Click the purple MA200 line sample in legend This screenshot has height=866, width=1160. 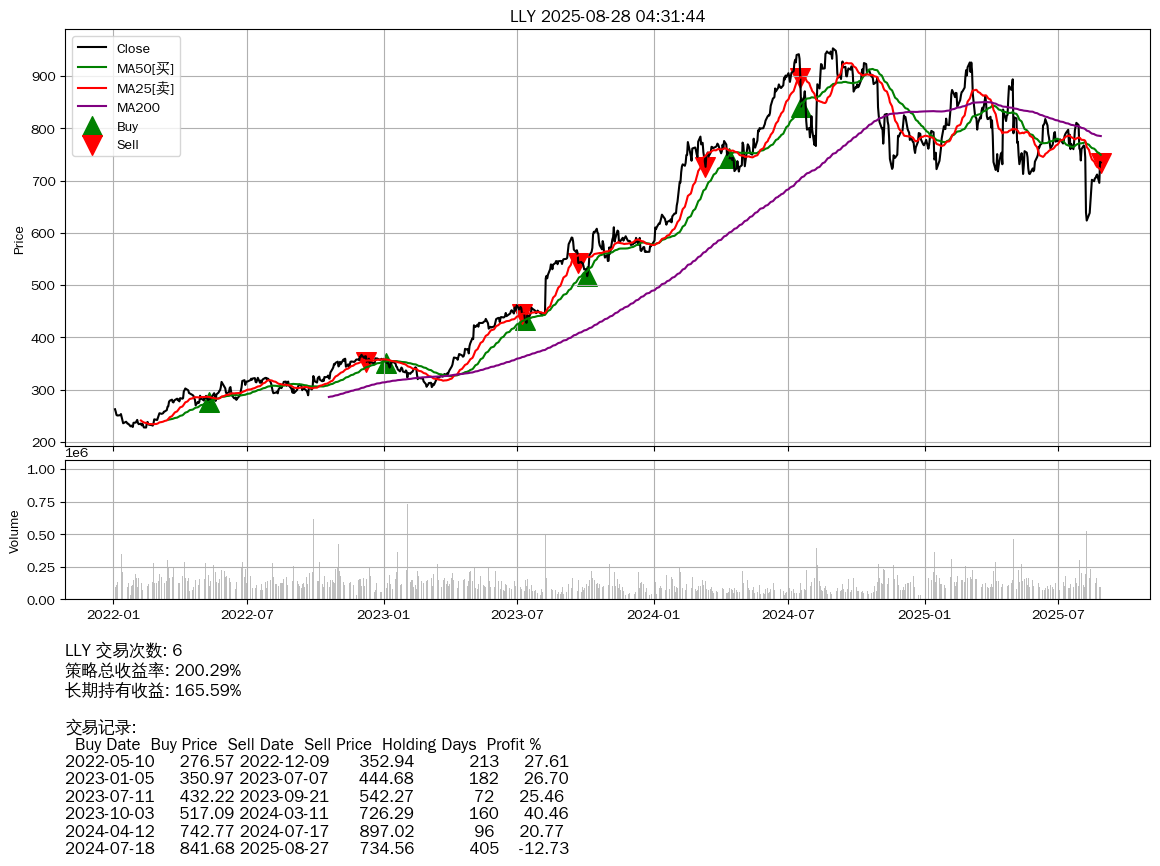click(x=92, y=107)
